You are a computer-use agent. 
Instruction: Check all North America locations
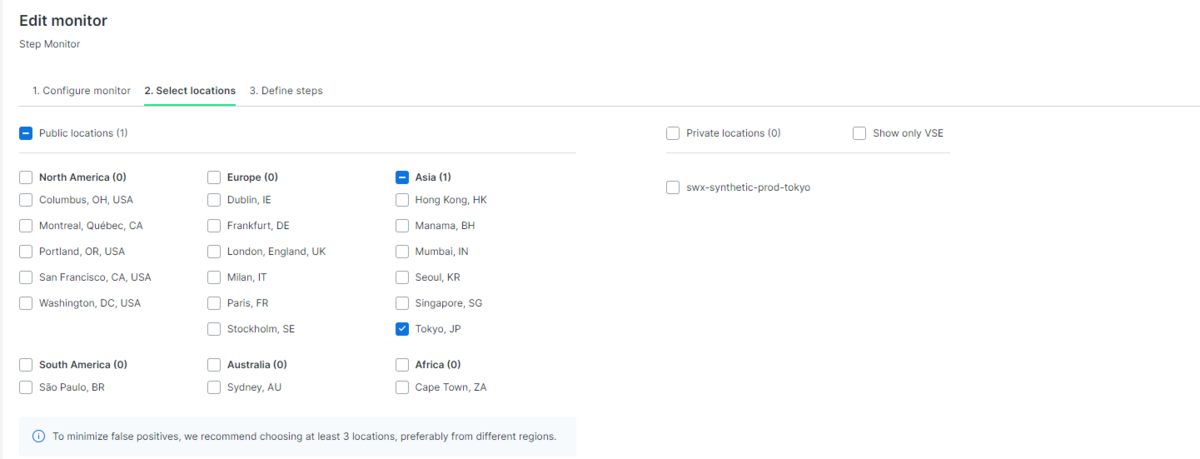pyautogui.click(x=26, y=177)
